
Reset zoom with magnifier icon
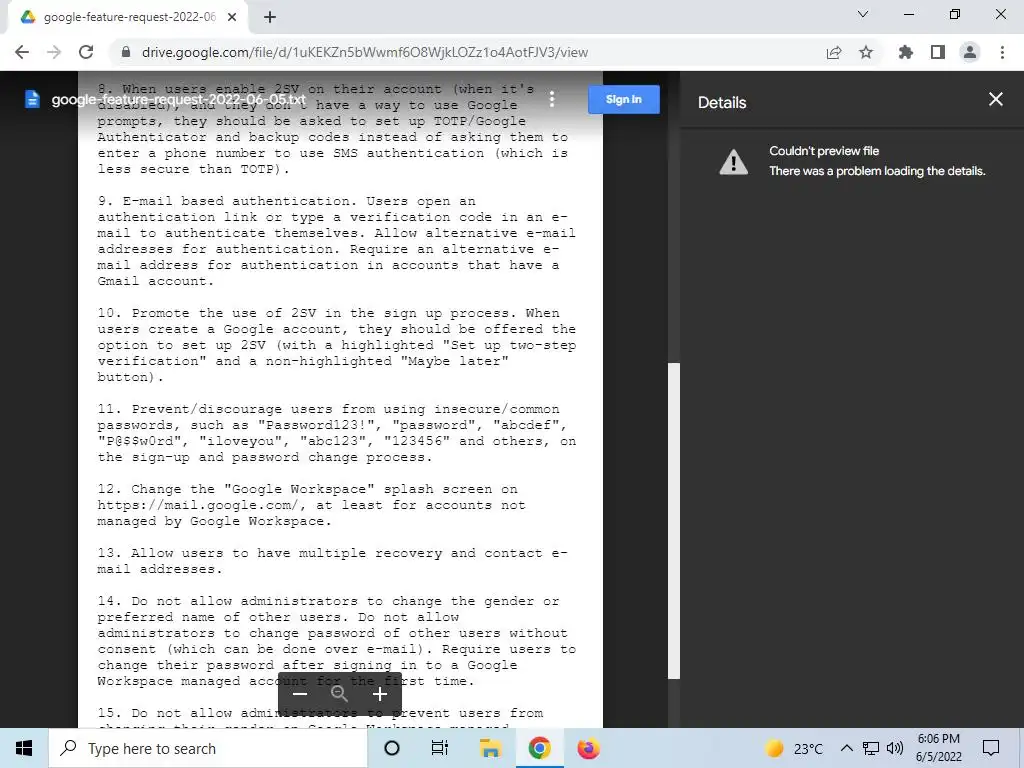click(340, 694)
